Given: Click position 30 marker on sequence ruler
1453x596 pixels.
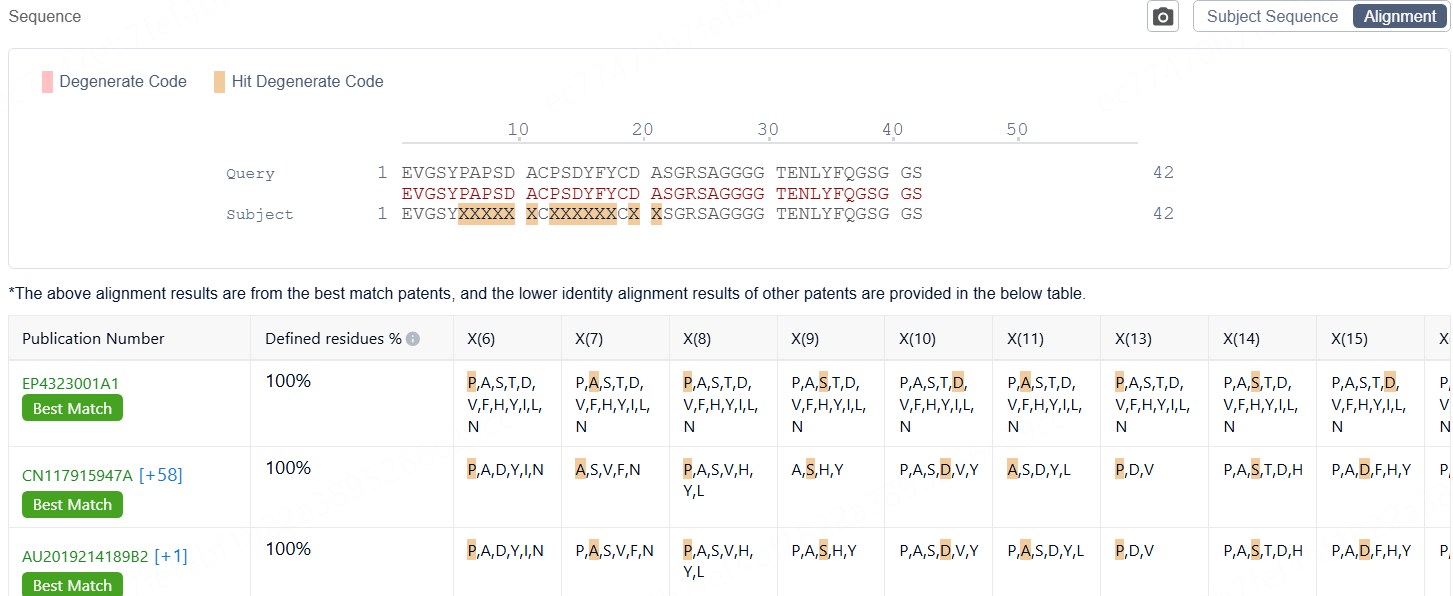Looking at the screenshot, I should pos(767,130).
